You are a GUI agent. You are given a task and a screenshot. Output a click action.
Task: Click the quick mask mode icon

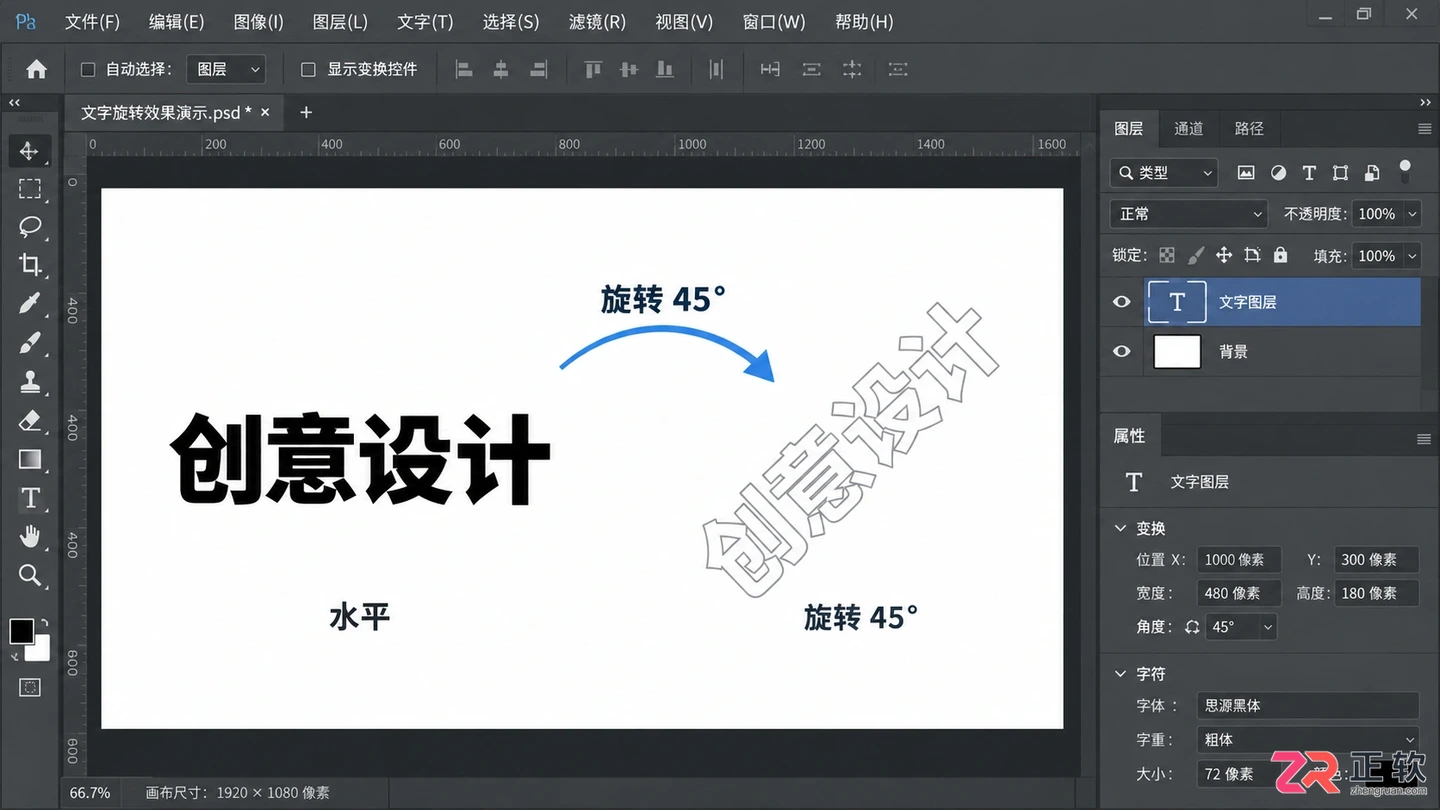pos(30,687)
